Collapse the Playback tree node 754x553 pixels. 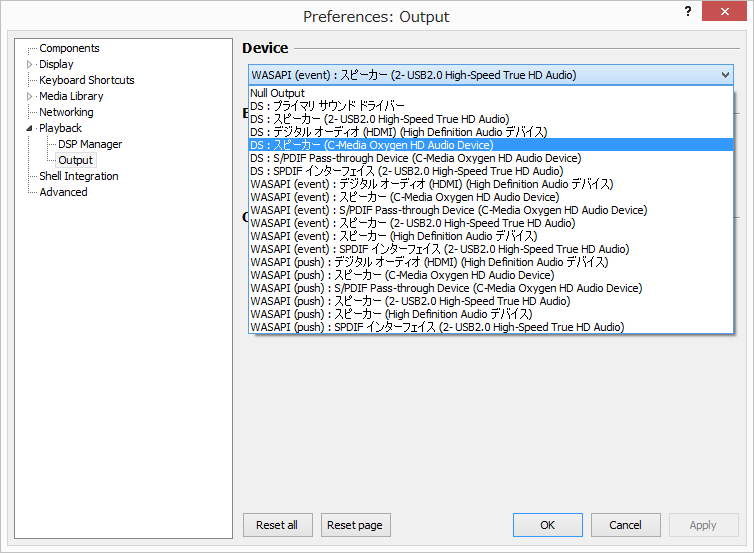click(30, 128)
